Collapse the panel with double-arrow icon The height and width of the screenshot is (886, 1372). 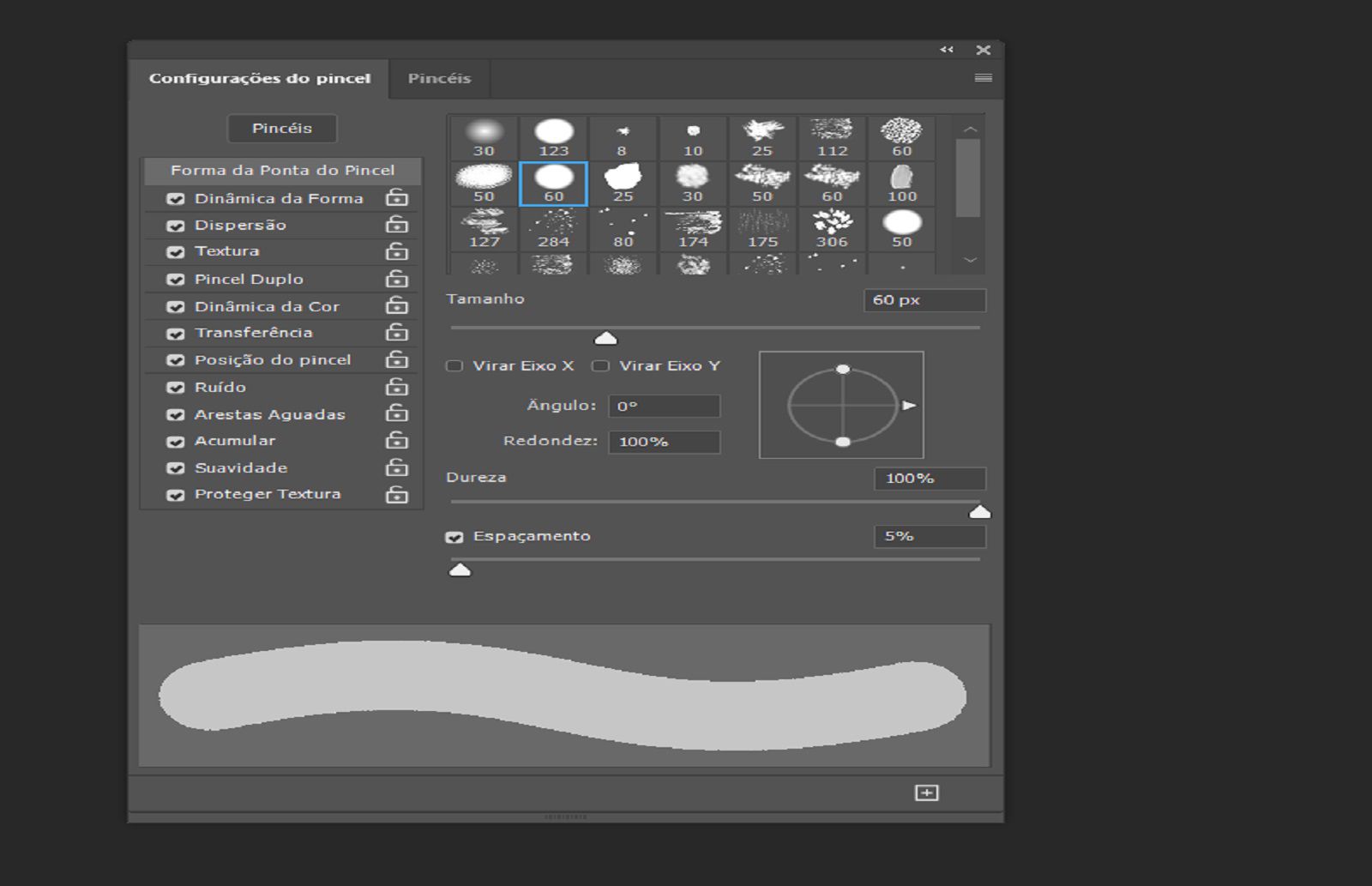click(x=947, y=50)
